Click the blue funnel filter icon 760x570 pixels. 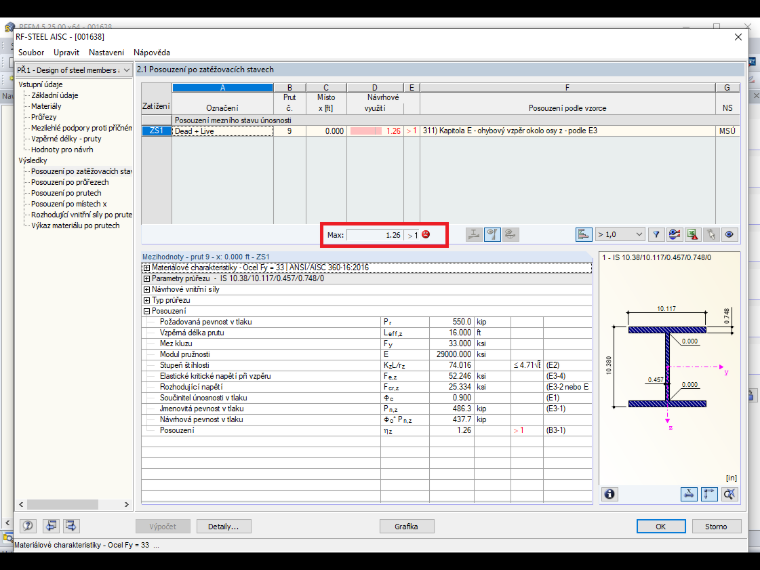pos(656,235)
